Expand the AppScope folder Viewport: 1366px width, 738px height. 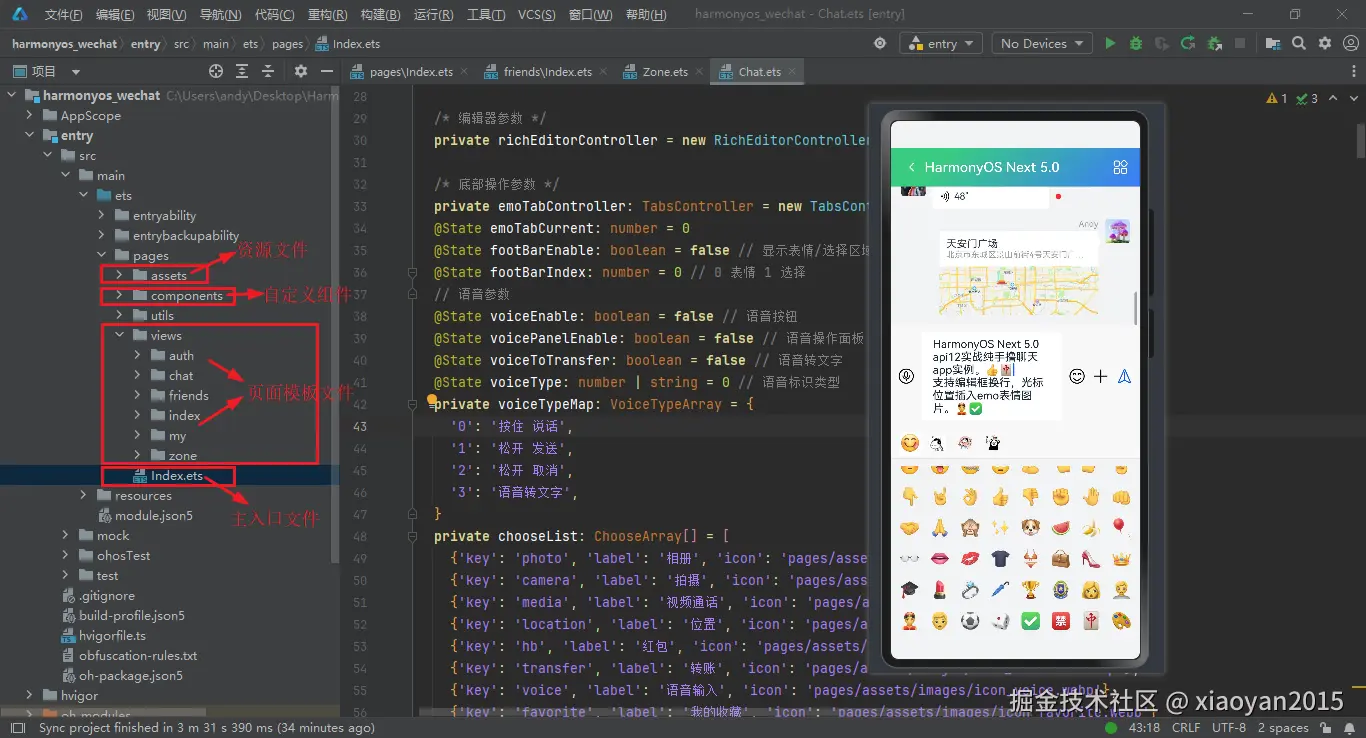(x=30, y=116)
